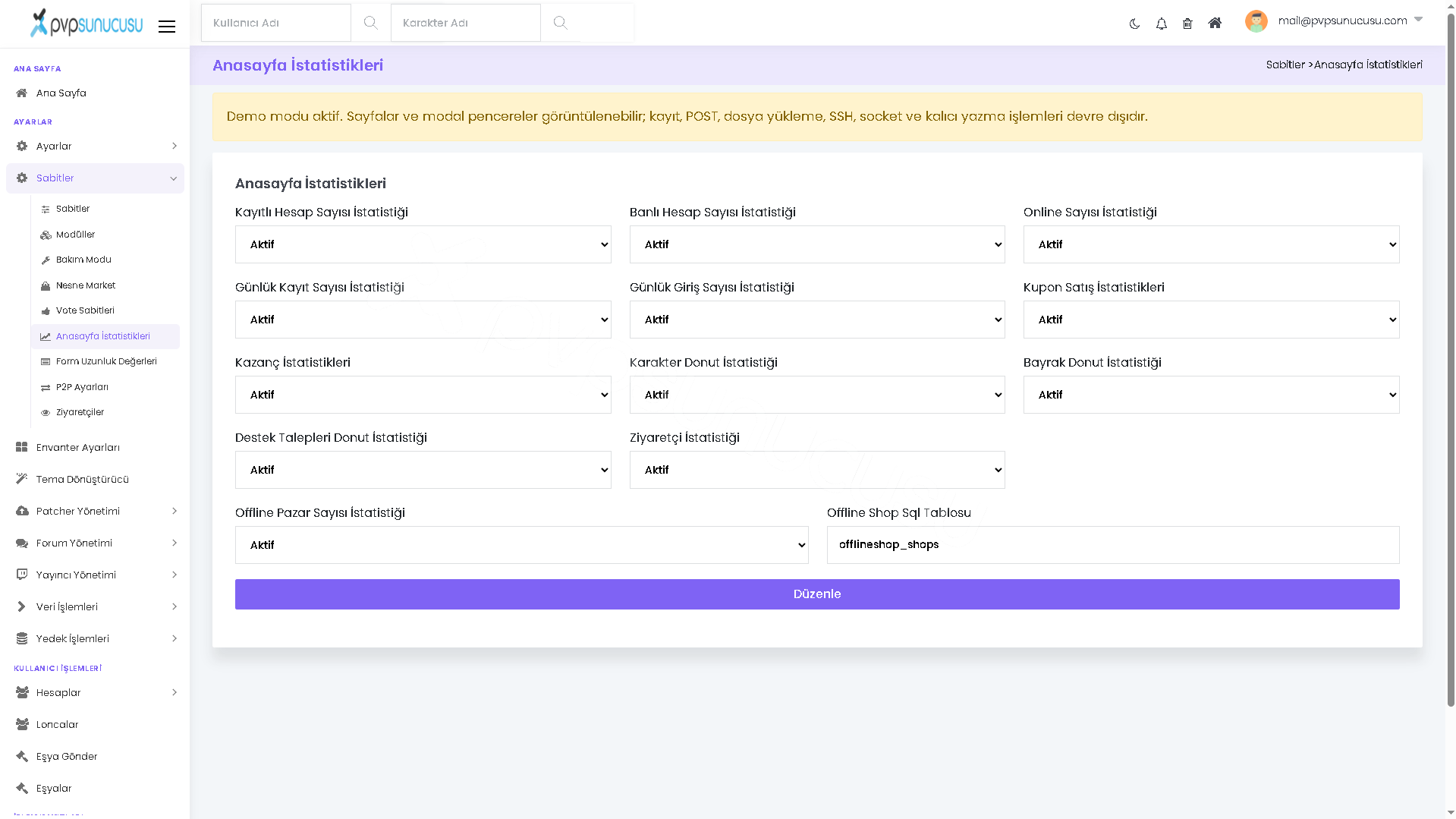Click the search icon beside Karakter Adı
This screenshot has height=819, width=1456.
560,23
